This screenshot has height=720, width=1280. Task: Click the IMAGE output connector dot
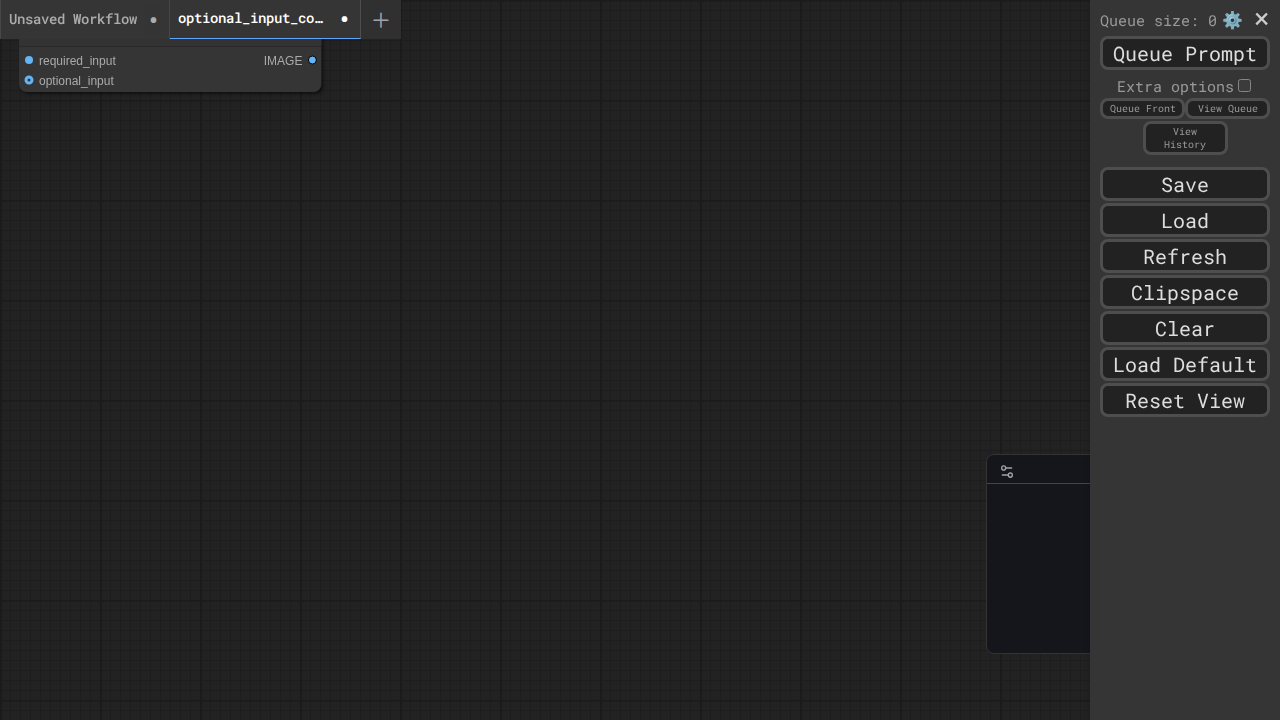coord(312,61)
